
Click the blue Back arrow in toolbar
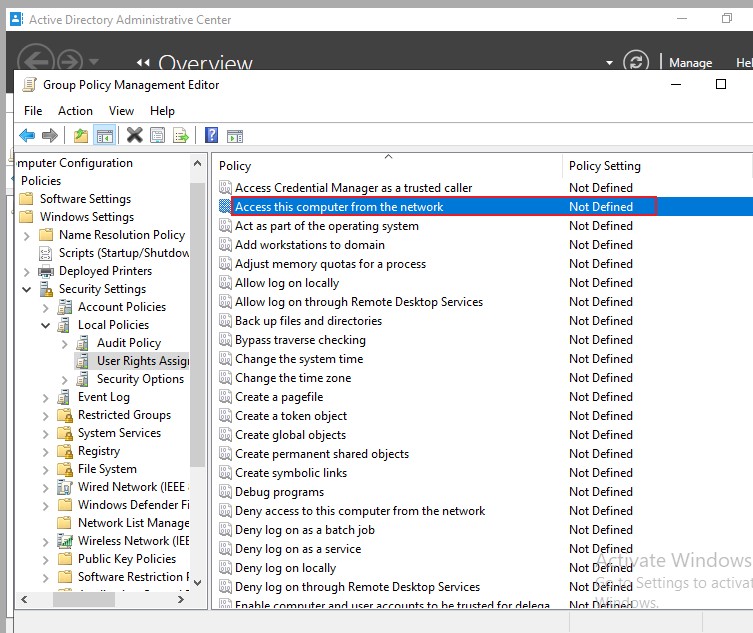click(x=27, y=136)
